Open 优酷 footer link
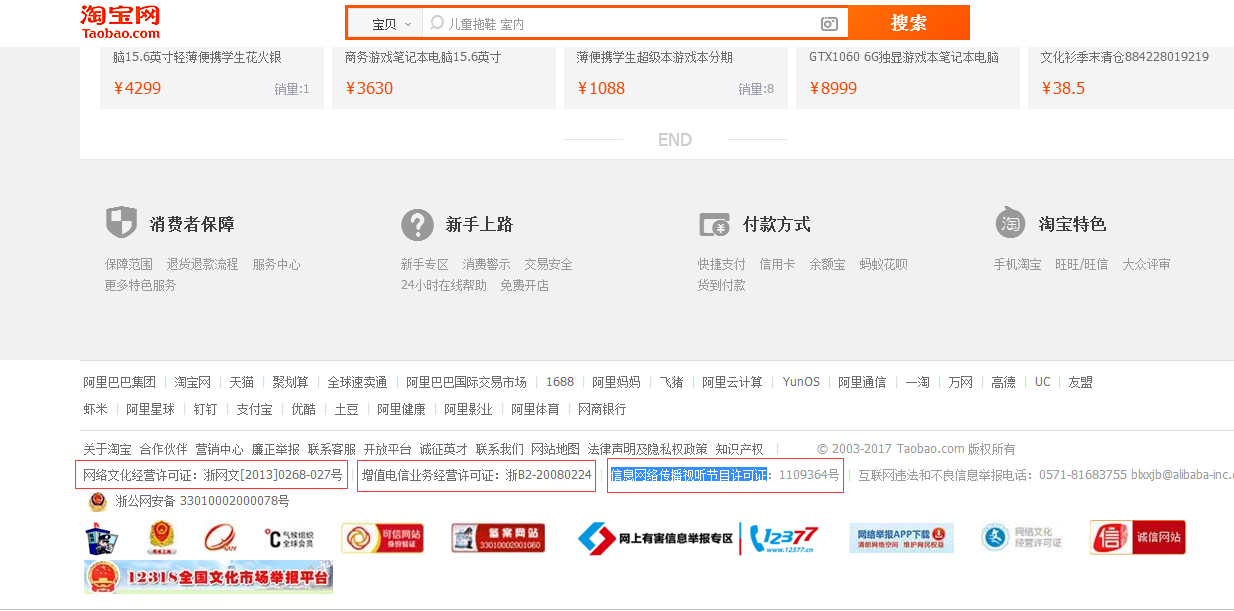 [x=303, y=409]
